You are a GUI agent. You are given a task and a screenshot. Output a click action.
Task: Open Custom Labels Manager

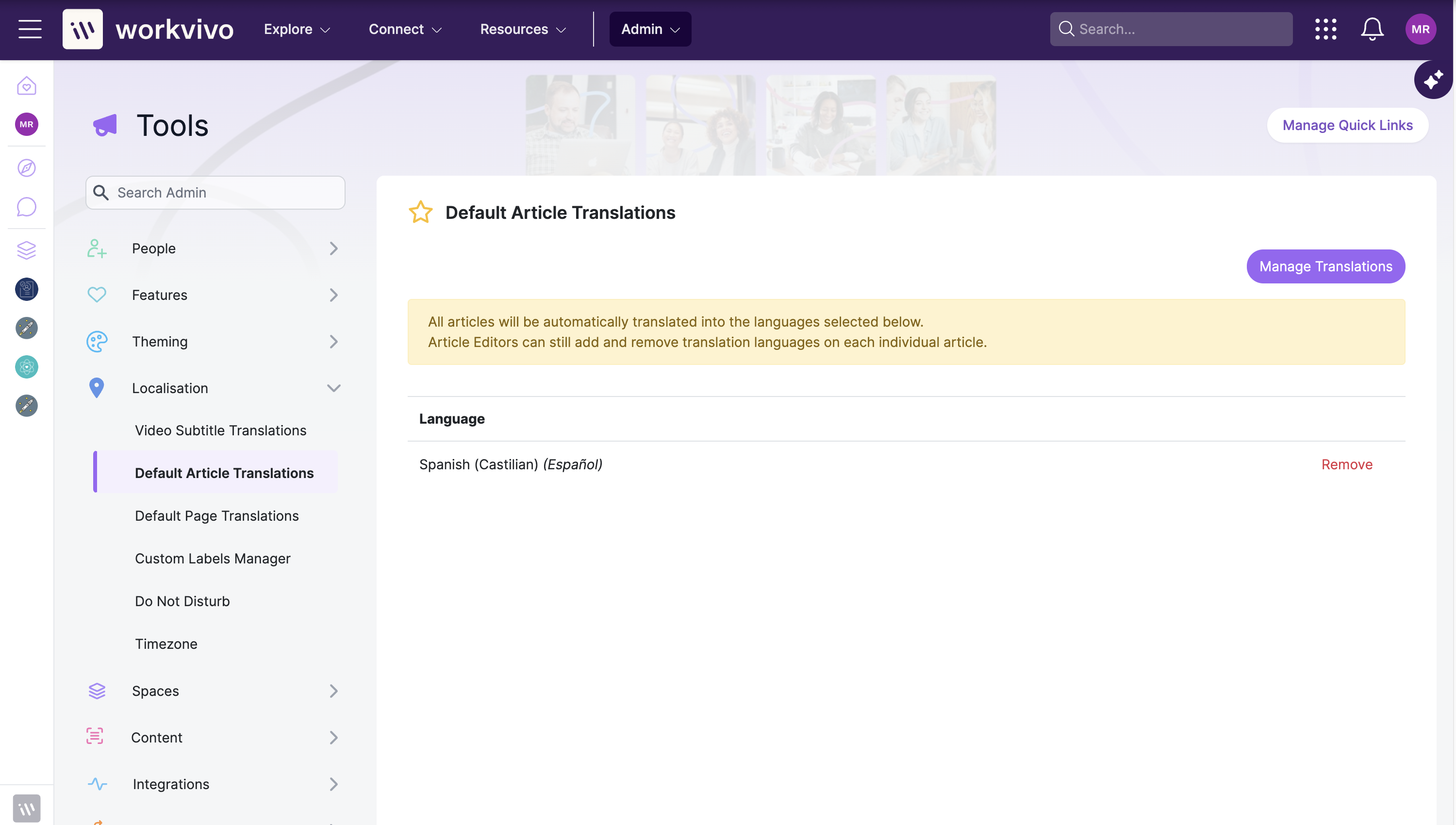tap(213, 558)
